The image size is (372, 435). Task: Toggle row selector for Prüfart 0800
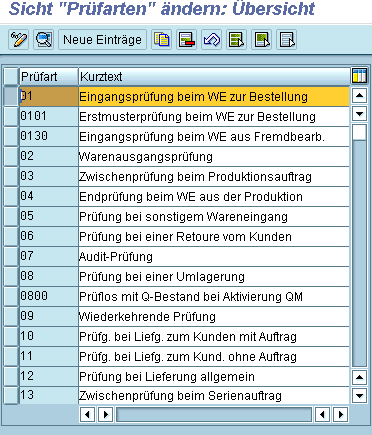point(11,297)
